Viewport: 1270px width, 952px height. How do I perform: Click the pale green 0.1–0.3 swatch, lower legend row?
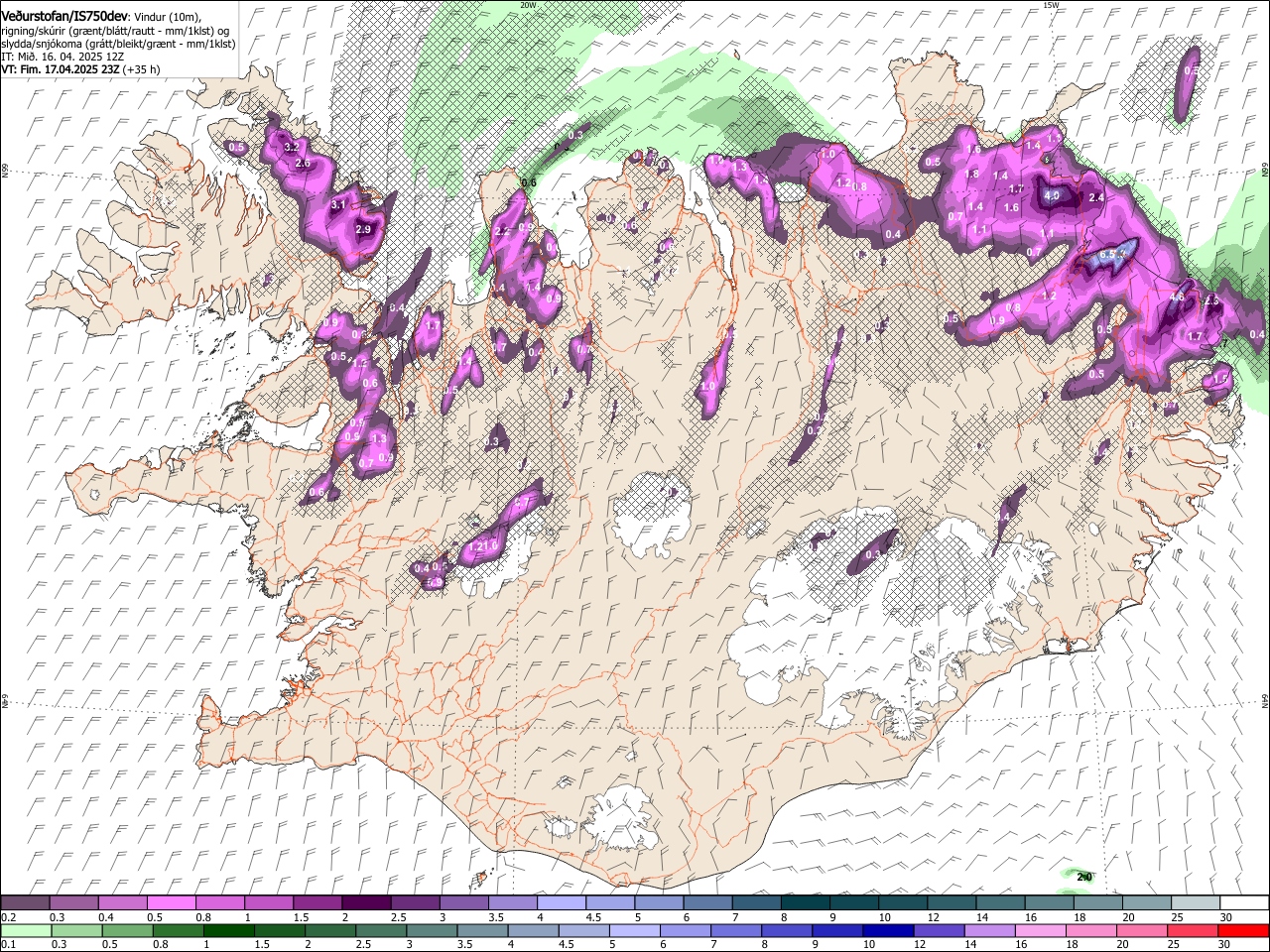26,930
